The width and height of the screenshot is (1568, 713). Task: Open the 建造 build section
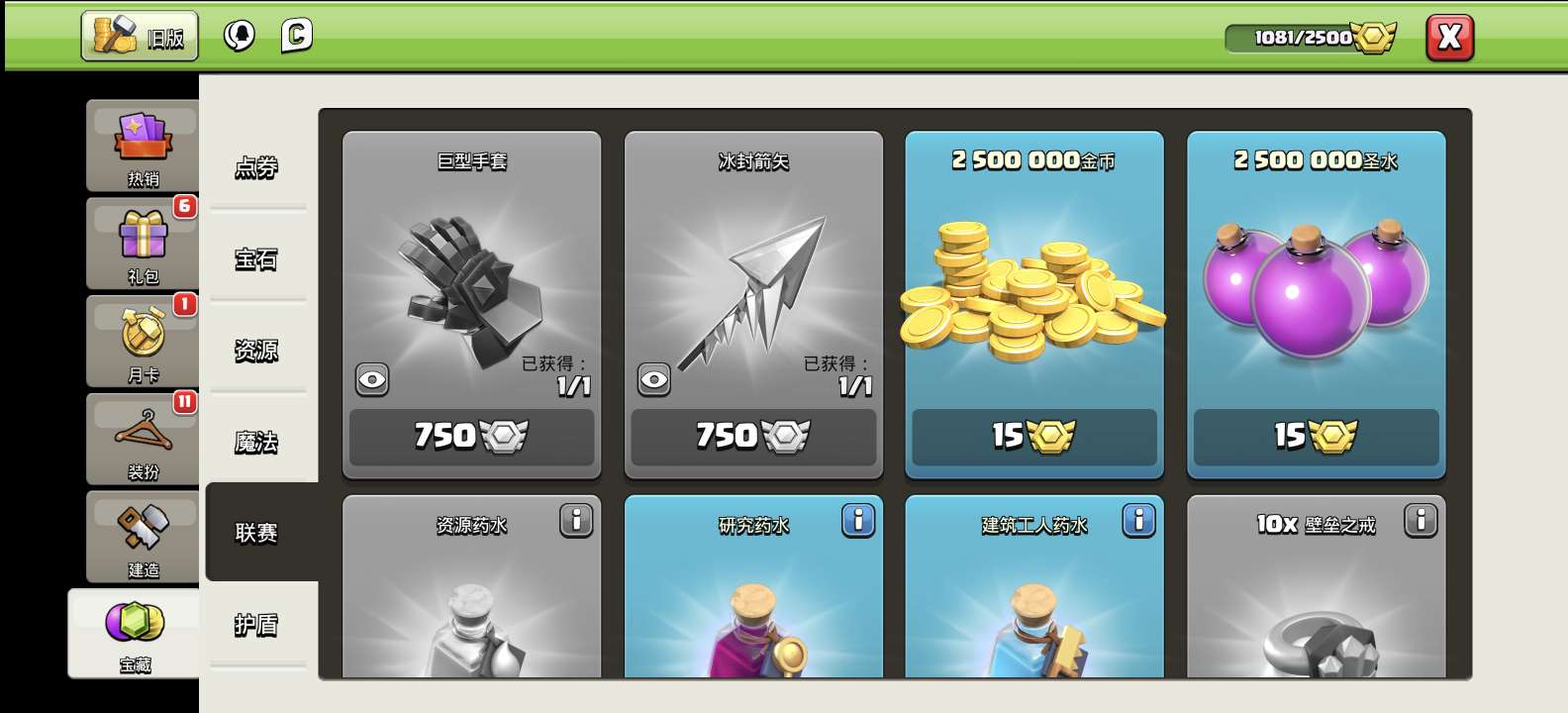click(143, 537)
